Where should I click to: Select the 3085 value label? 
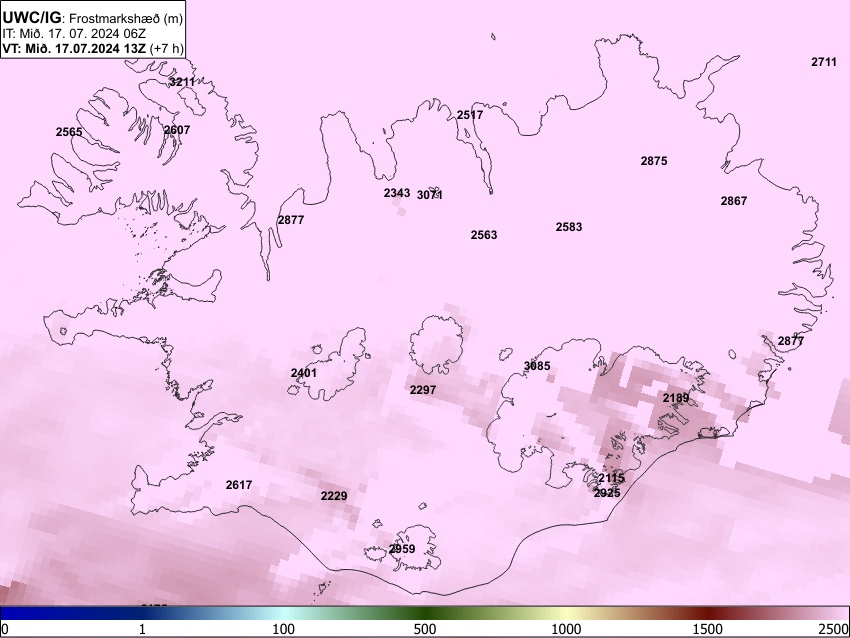pyautogui.click(x=537, y=366)
